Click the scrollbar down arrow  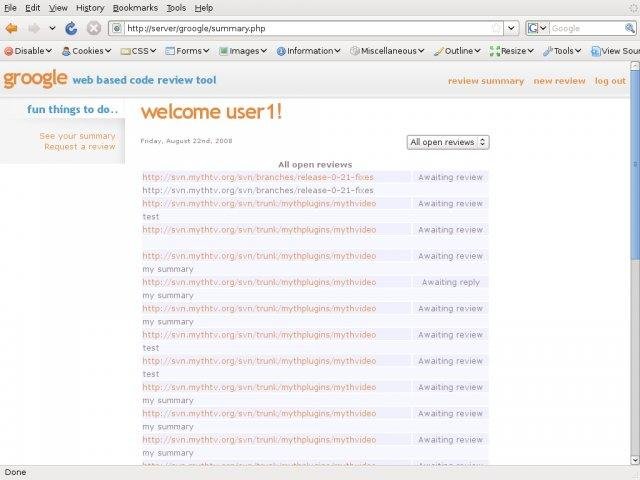pyautogui.click(x=635, y=460)
